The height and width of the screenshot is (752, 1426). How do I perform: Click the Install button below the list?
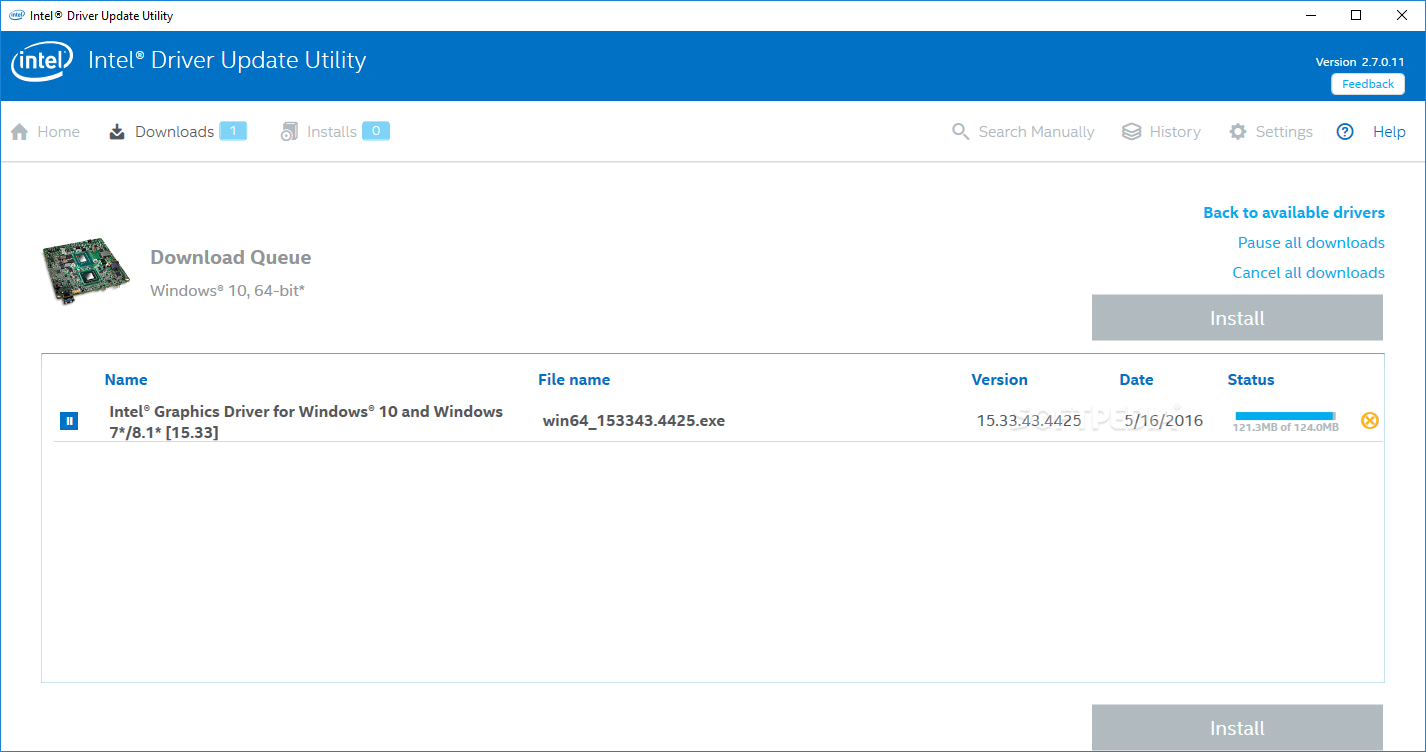tap(1237, 728)
